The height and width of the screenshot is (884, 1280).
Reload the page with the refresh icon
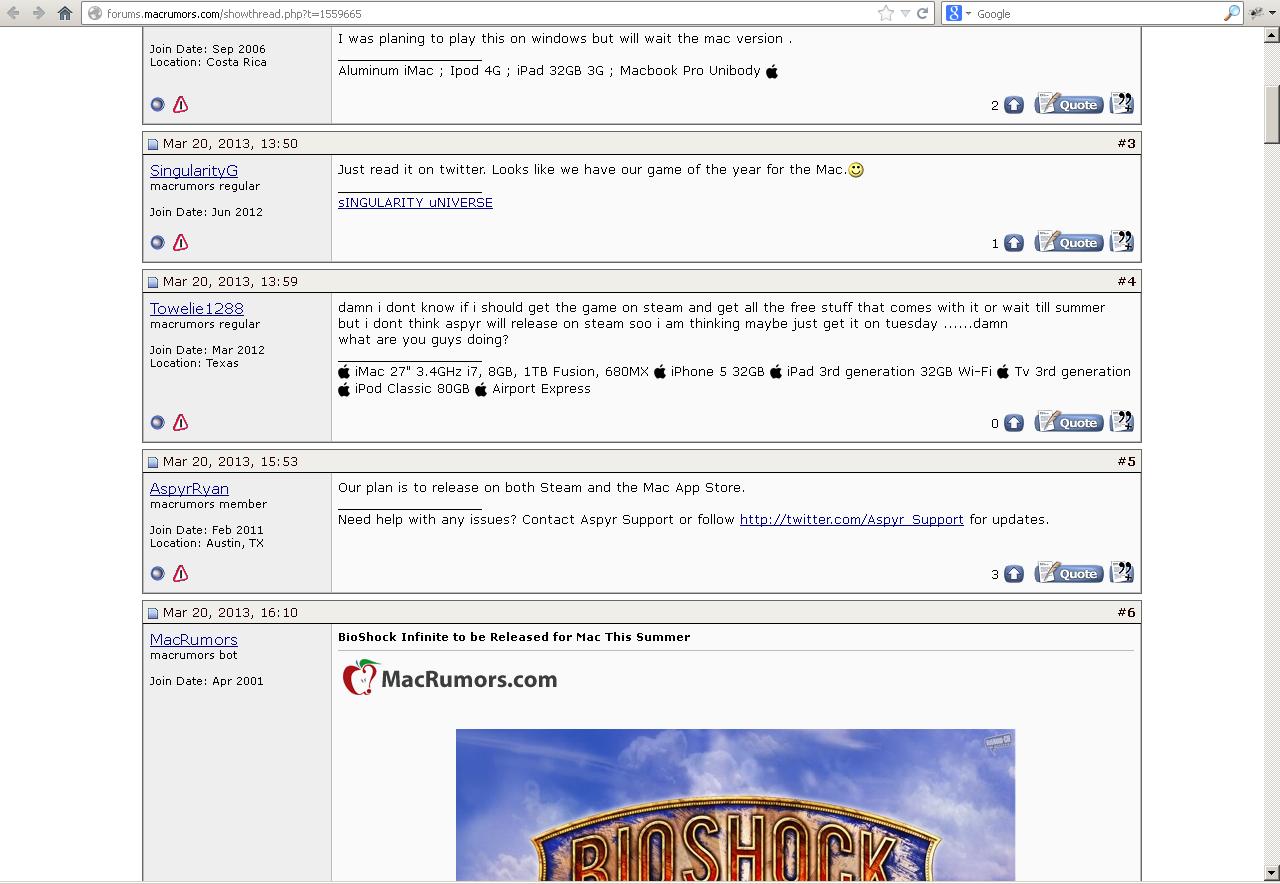923,13
